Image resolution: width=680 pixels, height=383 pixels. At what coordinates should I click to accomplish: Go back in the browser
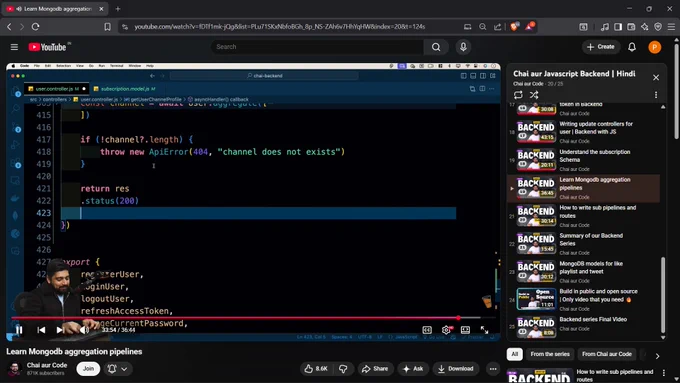[x=9, y=26]
